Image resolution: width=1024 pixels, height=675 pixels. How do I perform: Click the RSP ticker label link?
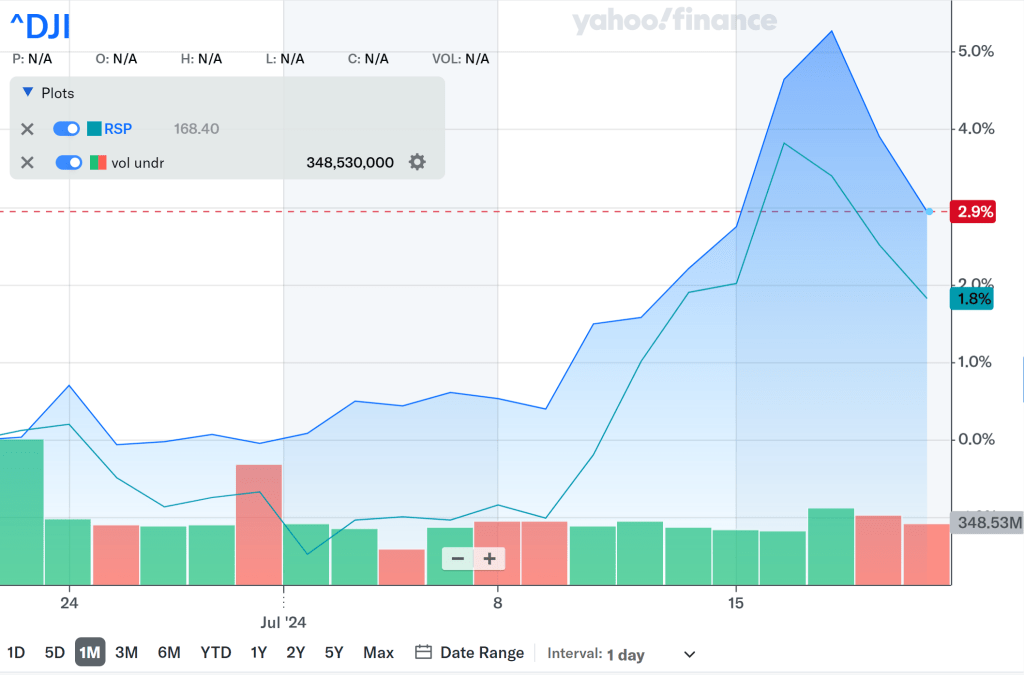[118, 129]
